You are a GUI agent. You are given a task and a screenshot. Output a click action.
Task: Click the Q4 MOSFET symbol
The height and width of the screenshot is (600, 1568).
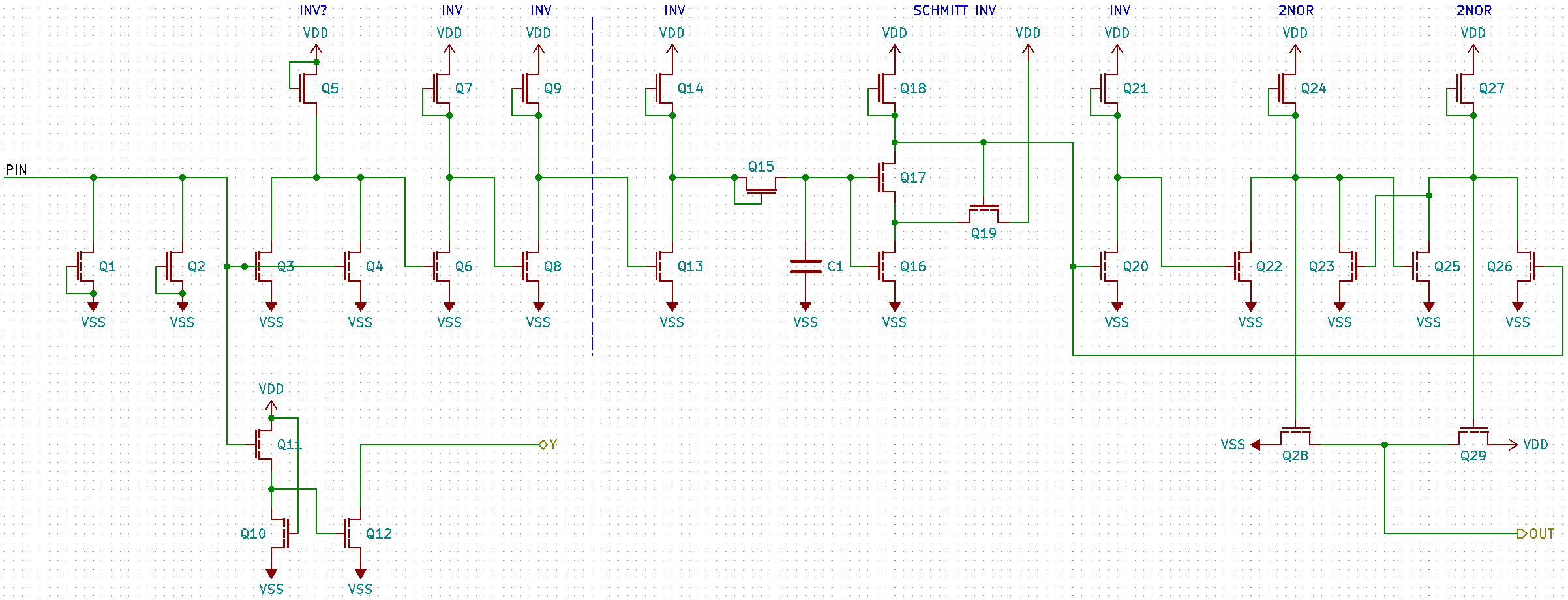pos(353,267)
